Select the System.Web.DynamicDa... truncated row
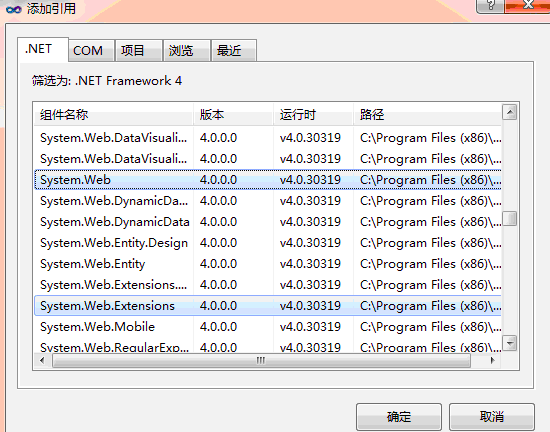This screenshot has width=550, height=432. pyautogui.click(x=268, y=201)
